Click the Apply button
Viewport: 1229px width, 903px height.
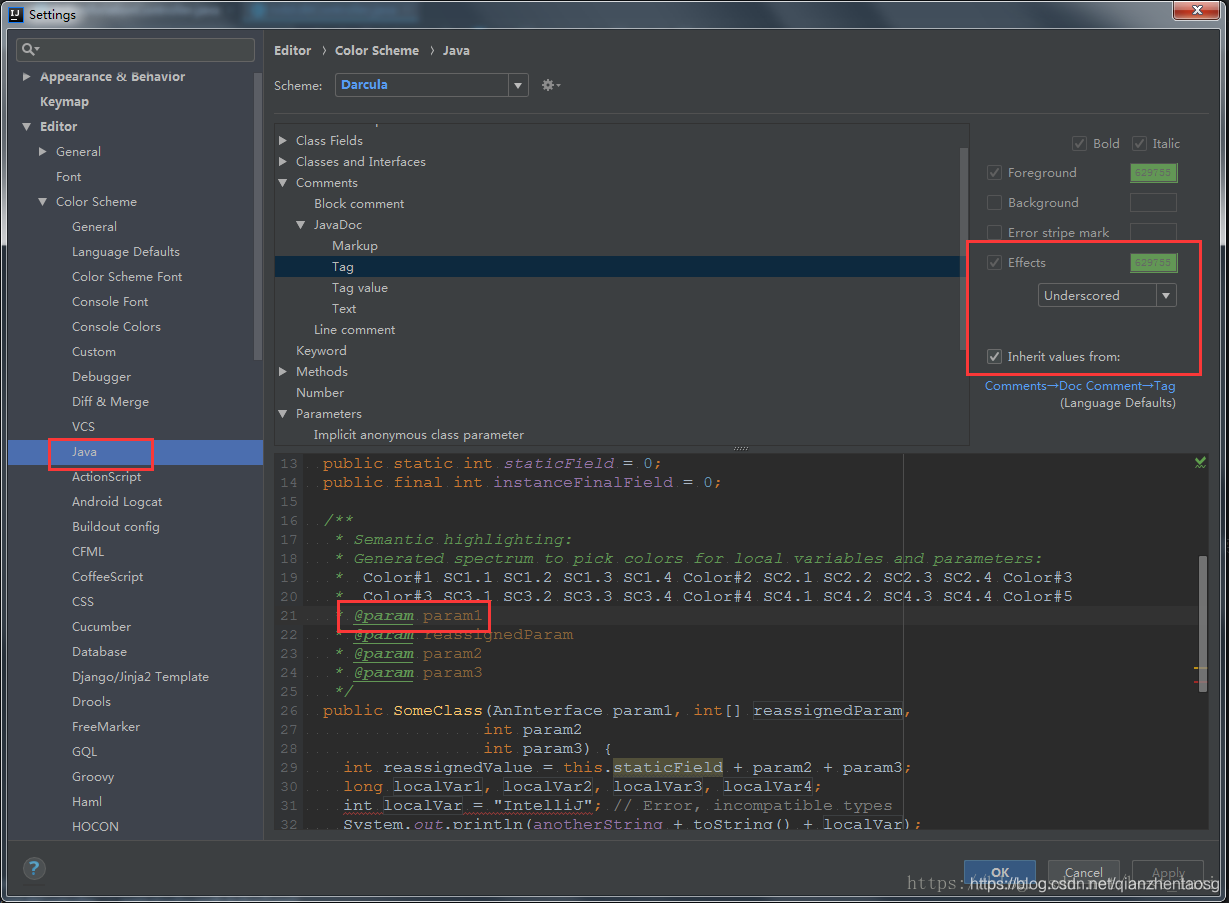point(1168,873)
